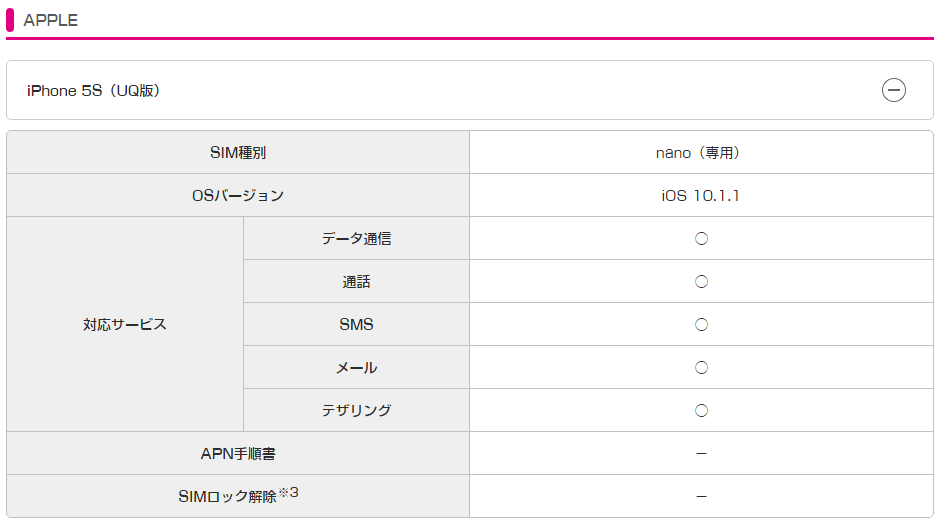Select the SMS circle mark
This screenshot has height=522, width=939.
[x=701, y=324]
